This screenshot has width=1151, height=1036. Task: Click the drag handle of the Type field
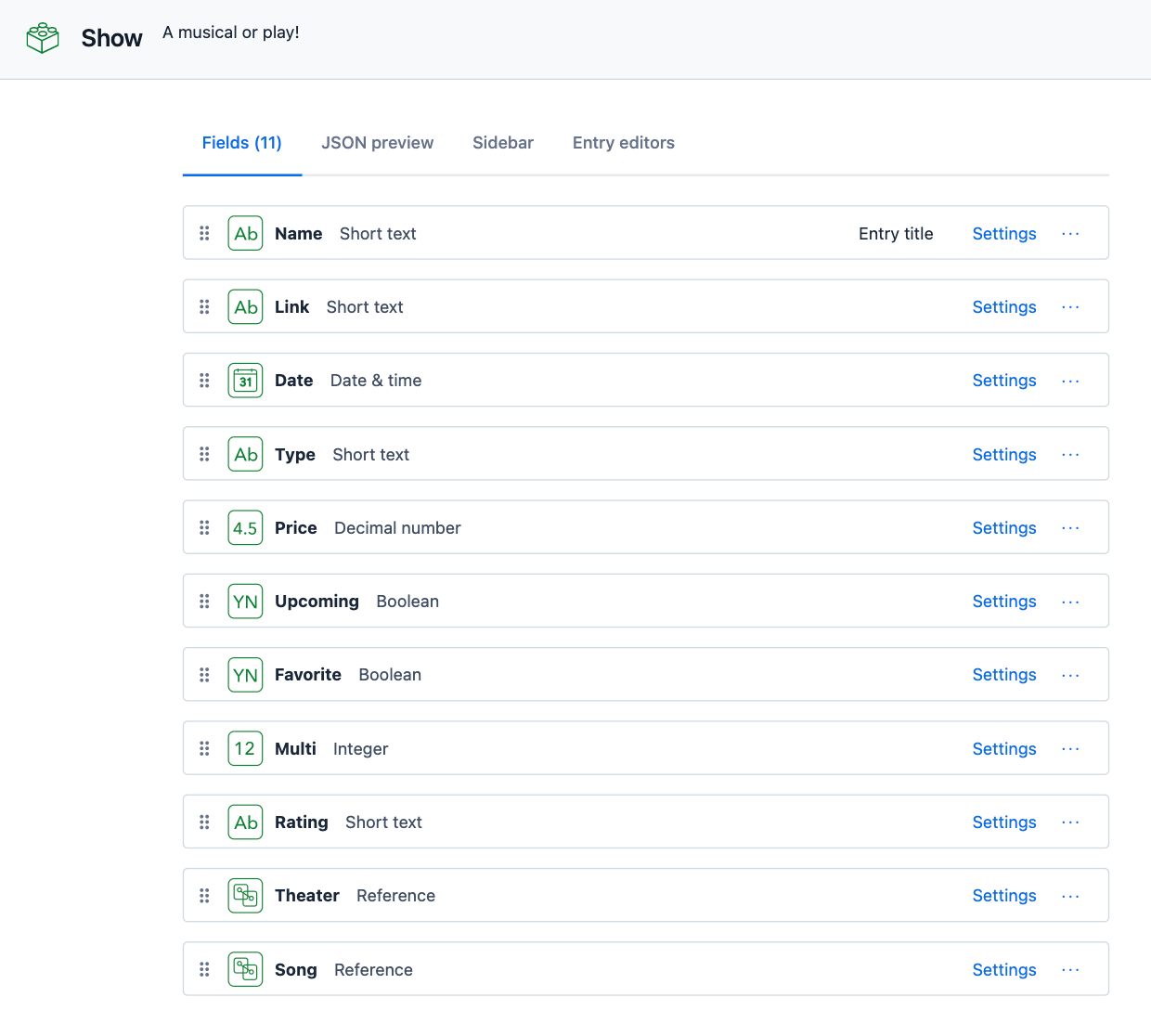click(204, 454)
